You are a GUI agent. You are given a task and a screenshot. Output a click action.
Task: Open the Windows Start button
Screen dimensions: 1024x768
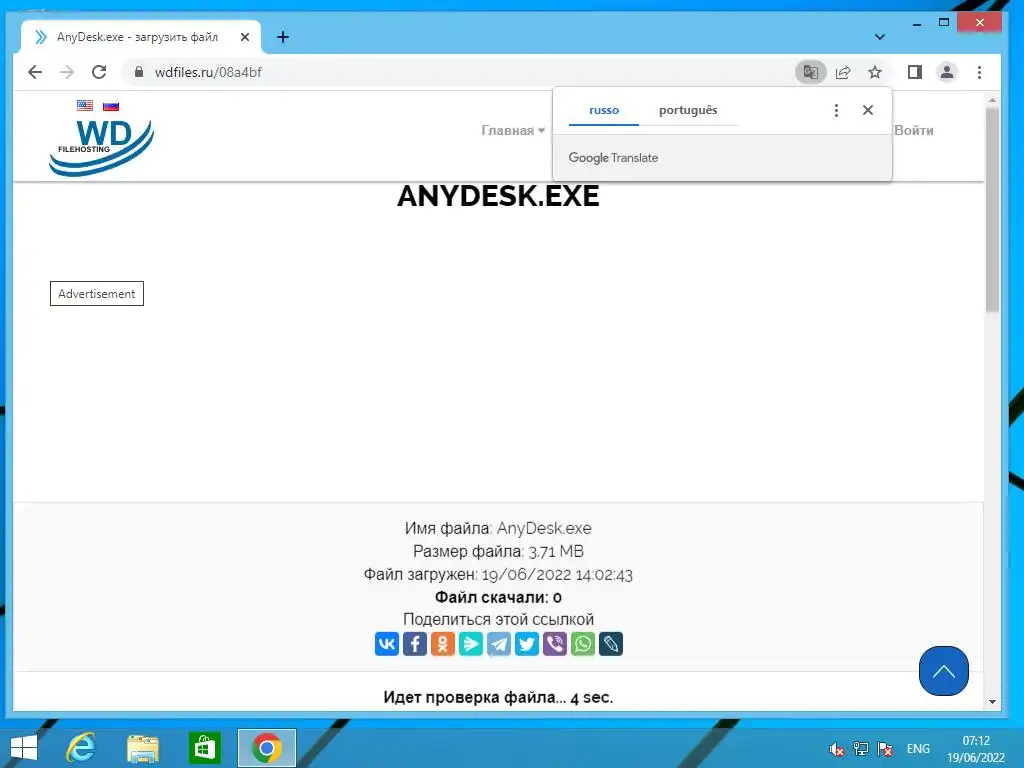coord(24,748)
